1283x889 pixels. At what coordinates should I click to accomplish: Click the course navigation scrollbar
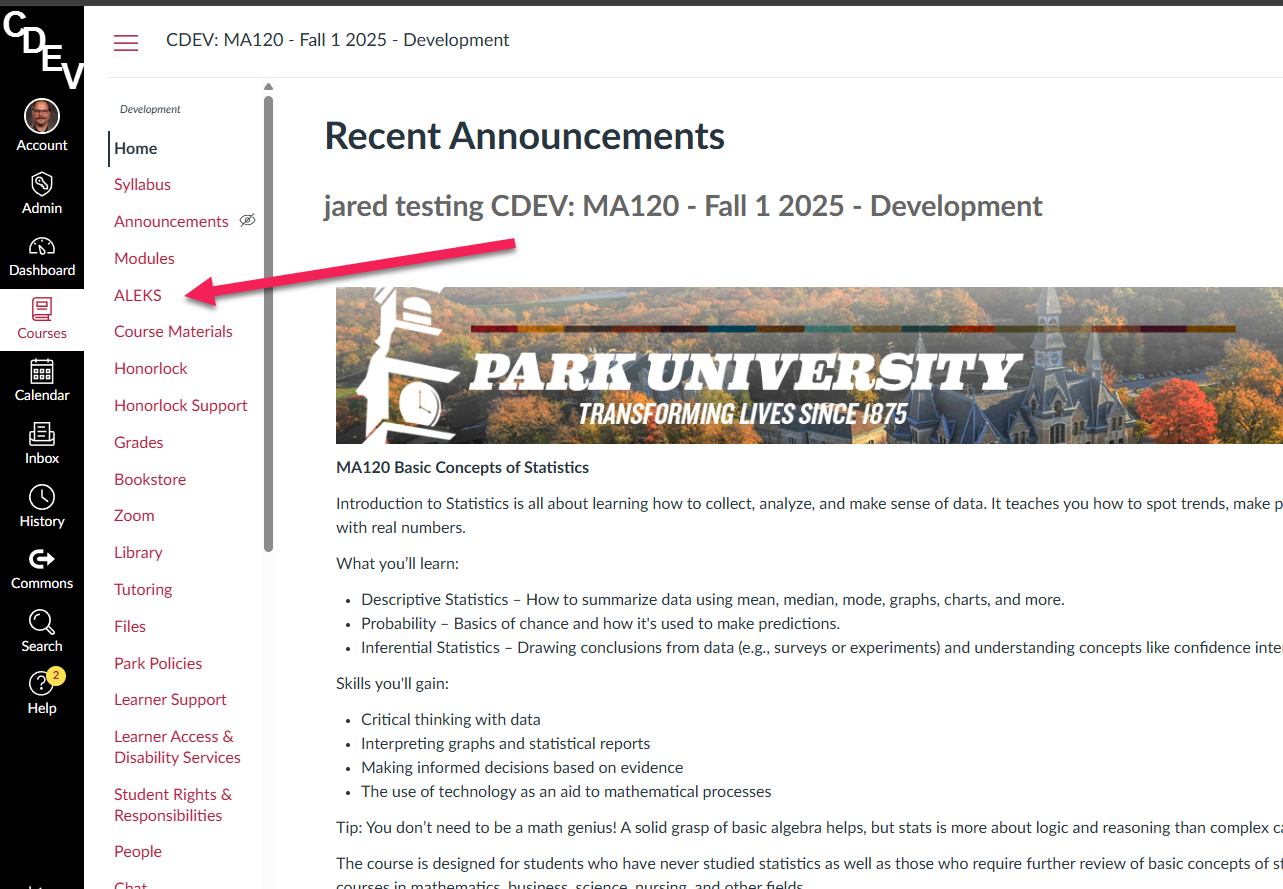(268, 322)
